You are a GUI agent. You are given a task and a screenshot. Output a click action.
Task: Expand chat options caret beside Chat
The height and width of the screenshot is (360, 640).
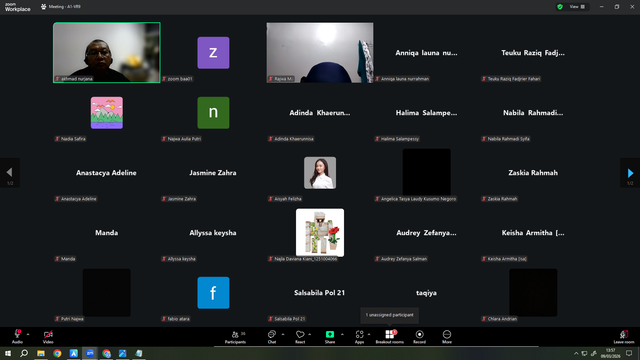point(283,334)
